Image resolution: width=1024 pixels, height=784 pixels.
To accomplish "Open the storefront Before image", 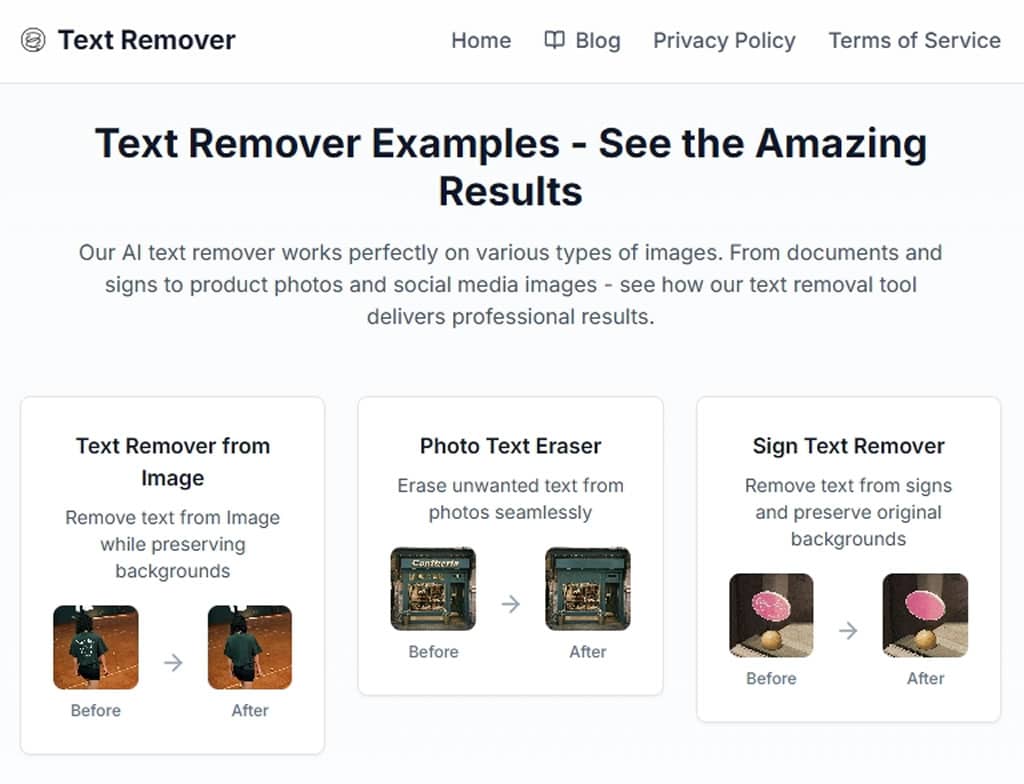I will [433, 588].
